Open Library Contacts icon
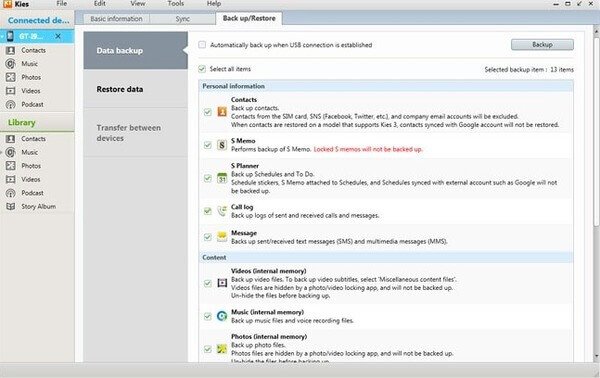The height and width of the screenshot is (378, 600). coord(11,138)
